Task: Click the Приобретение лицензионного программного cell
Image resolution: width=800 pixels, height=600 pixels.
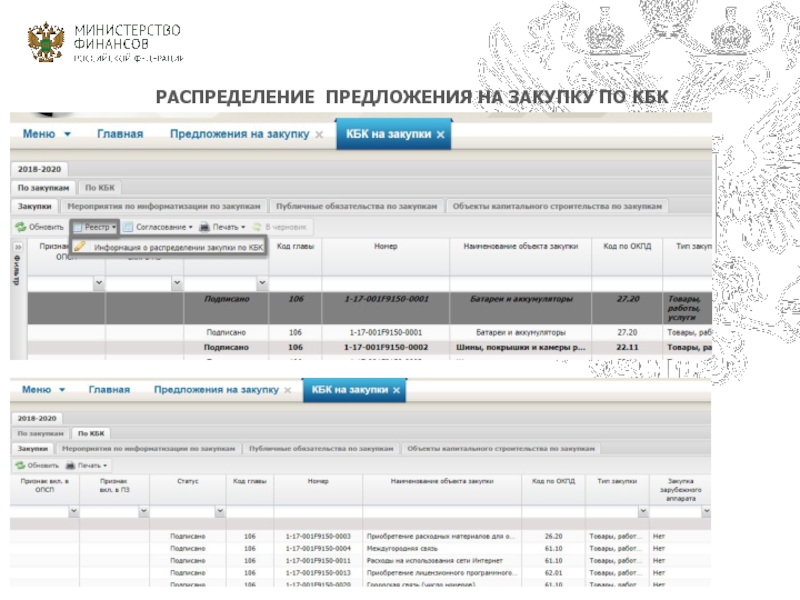Action: [442, 573]
